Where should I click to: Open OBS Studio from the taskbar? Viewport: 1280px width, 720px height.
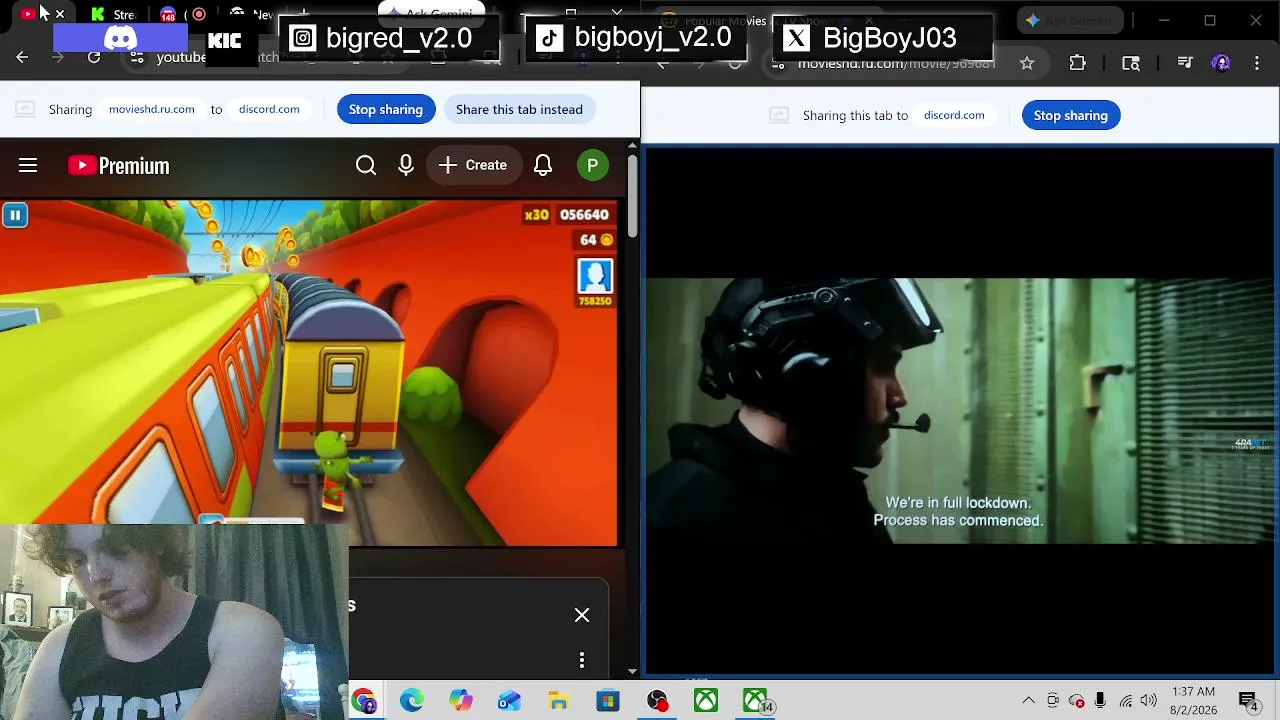click(657, 701)
